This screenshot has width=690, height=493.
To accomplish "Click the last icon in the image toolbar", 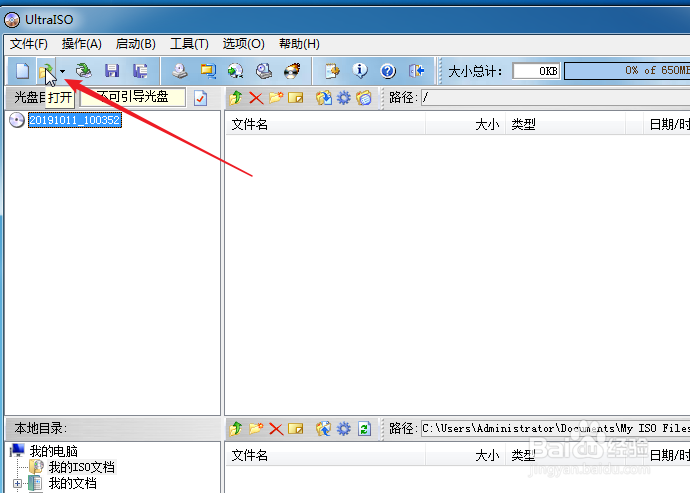I will 364,98.
